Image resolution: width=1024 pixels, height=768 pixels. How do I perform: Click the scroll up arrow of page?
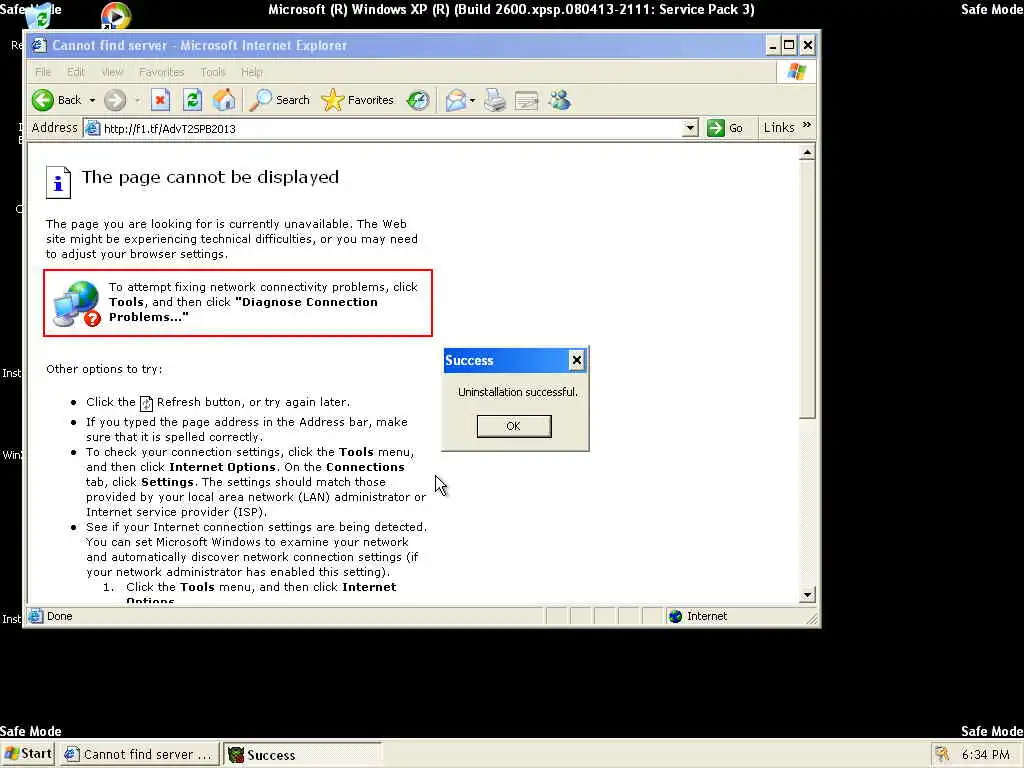807,153
